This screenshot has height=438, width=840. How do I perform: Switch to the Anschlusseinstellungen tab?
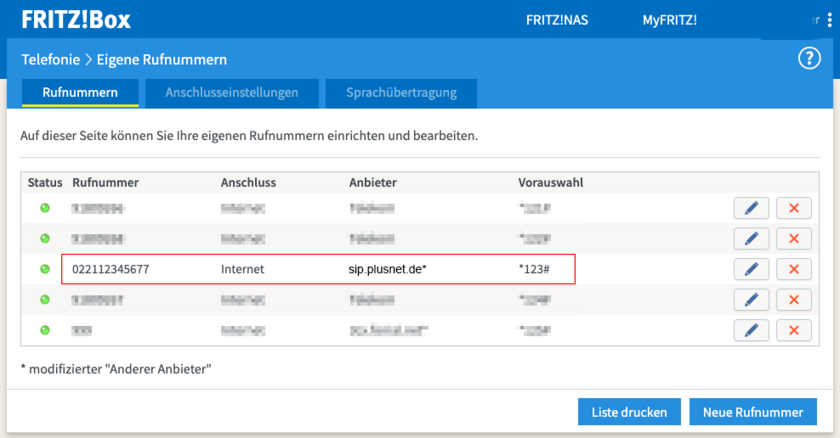click(x=232, y=93)
